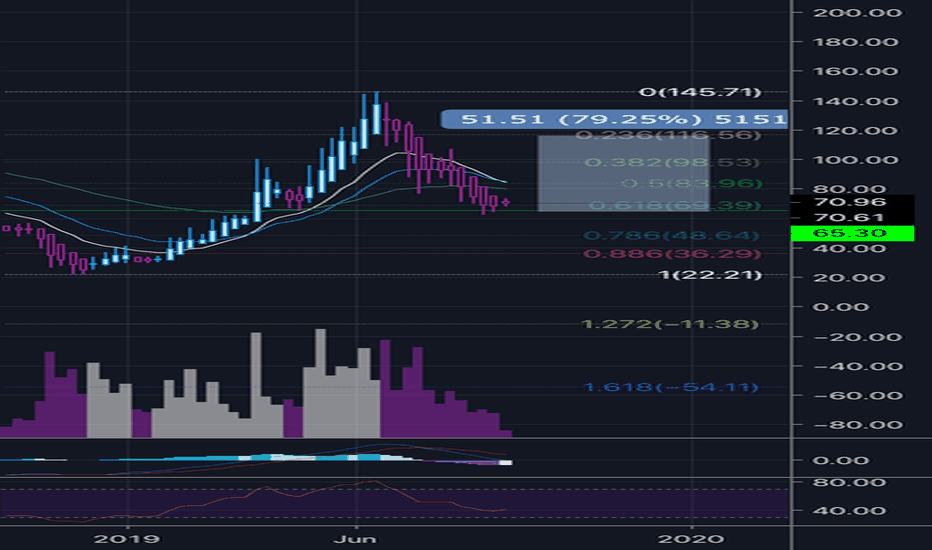Click the 0.618(69.39) Fibonacci level label
This screenshot has height=550, width=932.
coord(675,205)
